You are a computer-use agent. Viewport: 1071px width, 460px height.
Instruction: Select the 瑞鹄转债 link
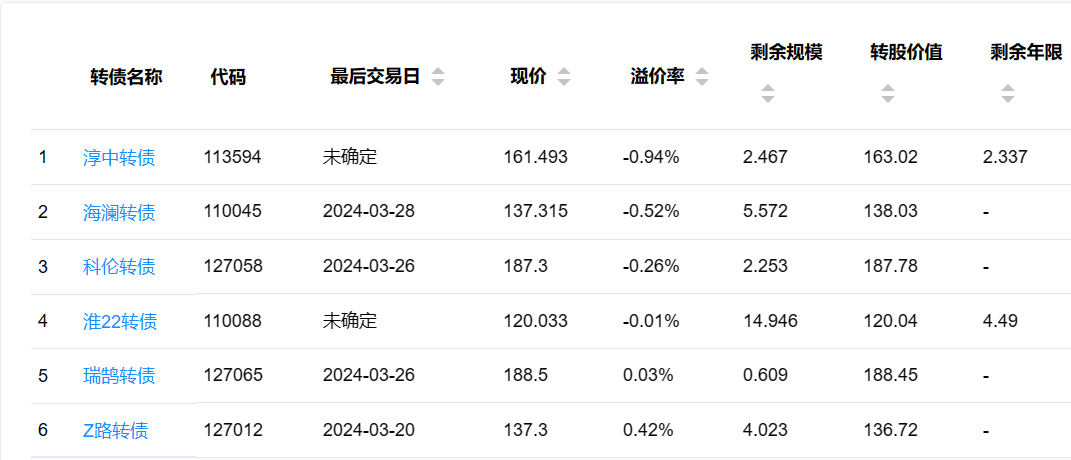pyautogui.click(x=119, y=376)
